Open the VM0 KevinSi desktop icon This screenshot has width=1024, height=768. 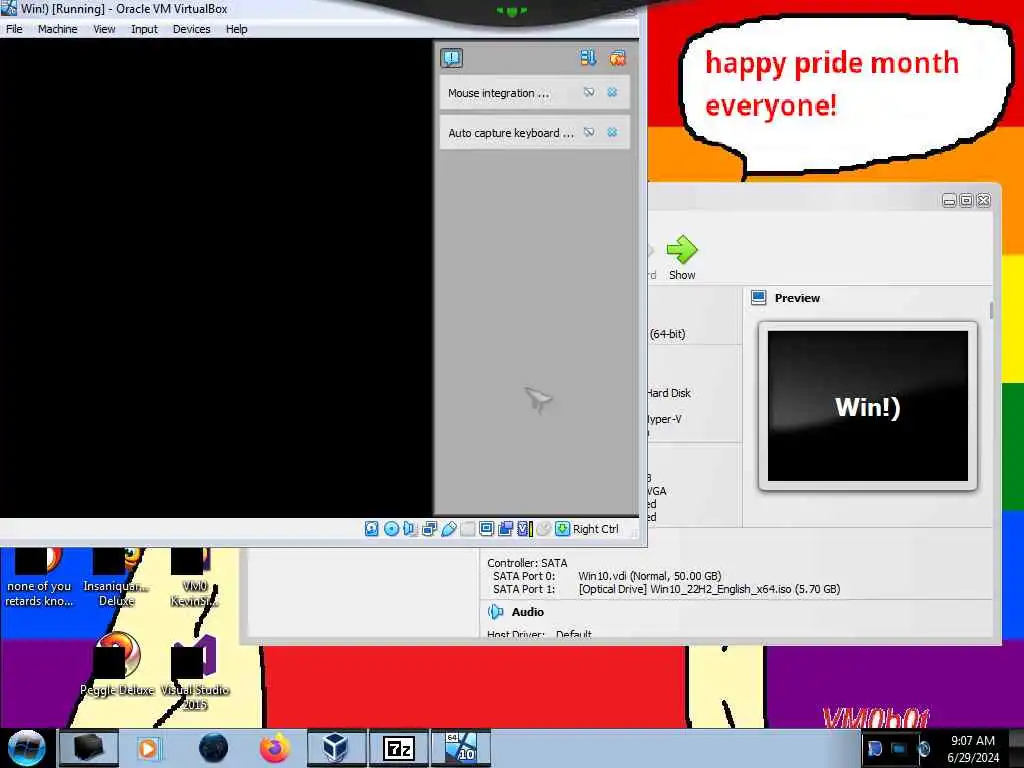[195, 578]
